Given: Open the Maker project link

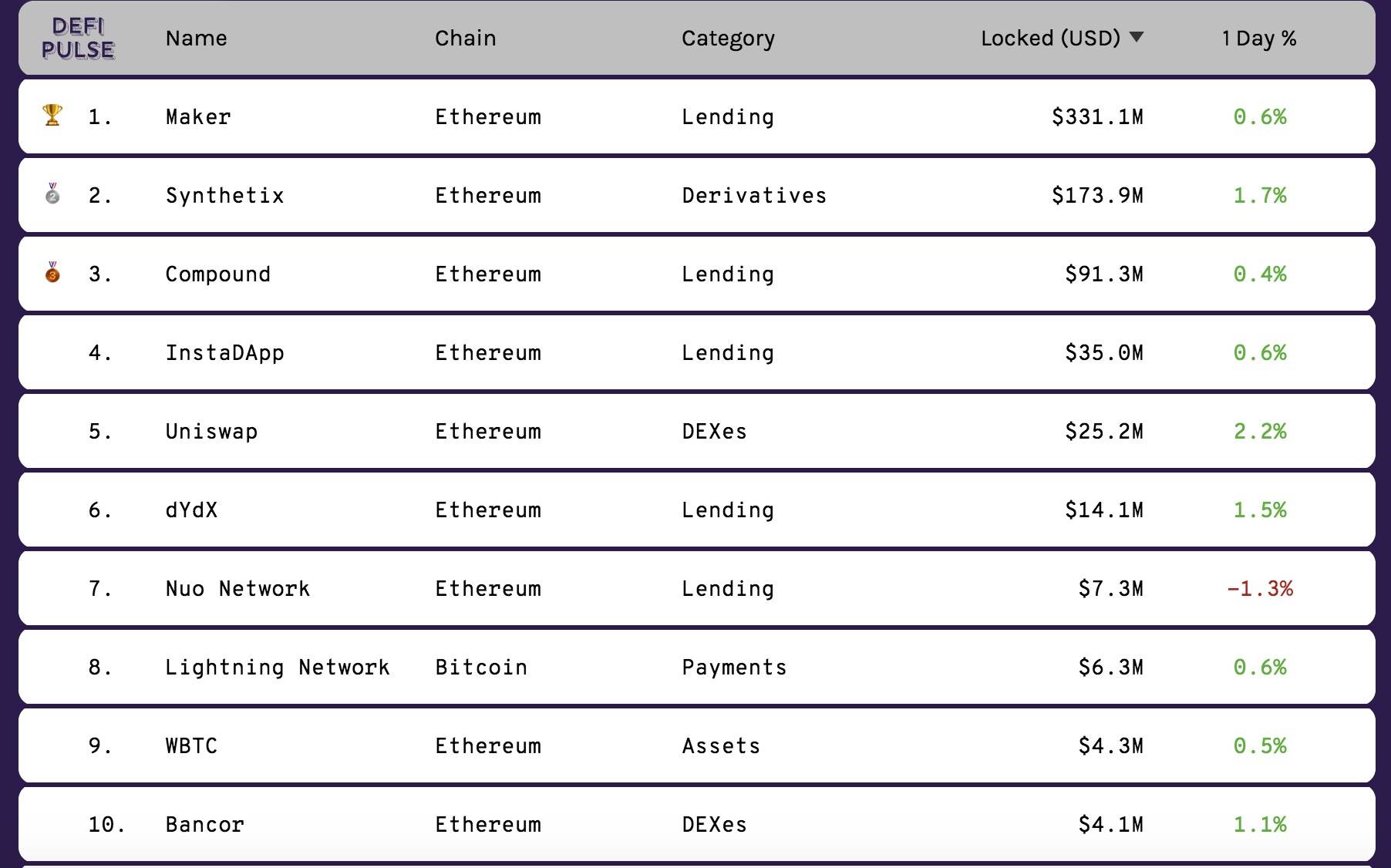Looking at the screenshot, I should tap(198, 116).
